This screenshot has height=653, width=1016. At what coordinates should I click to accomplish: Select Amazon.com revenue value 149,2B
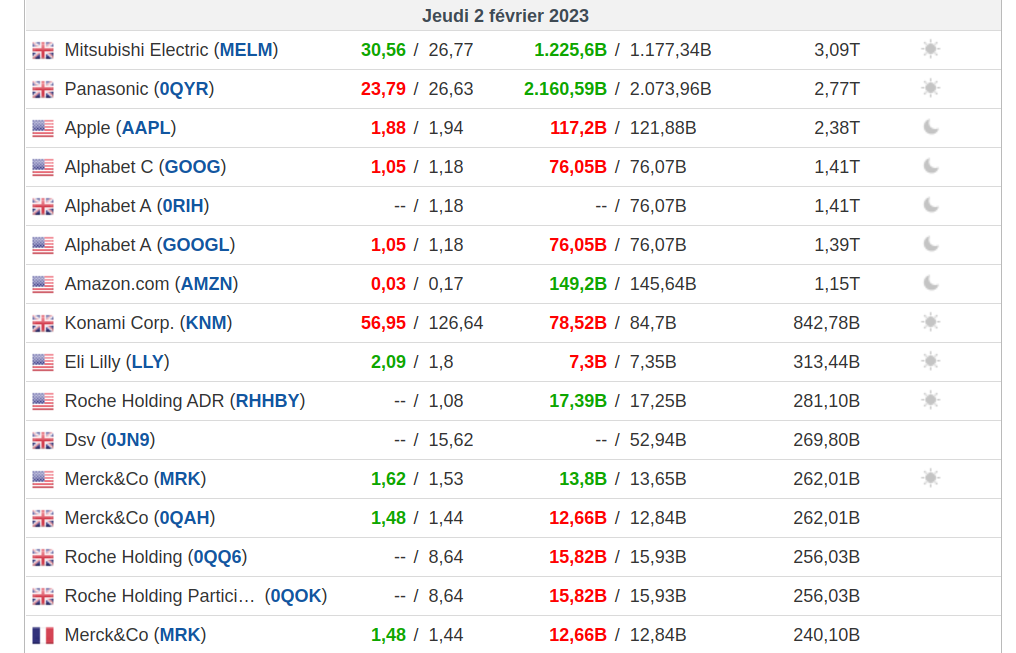[x=579, y=284]
